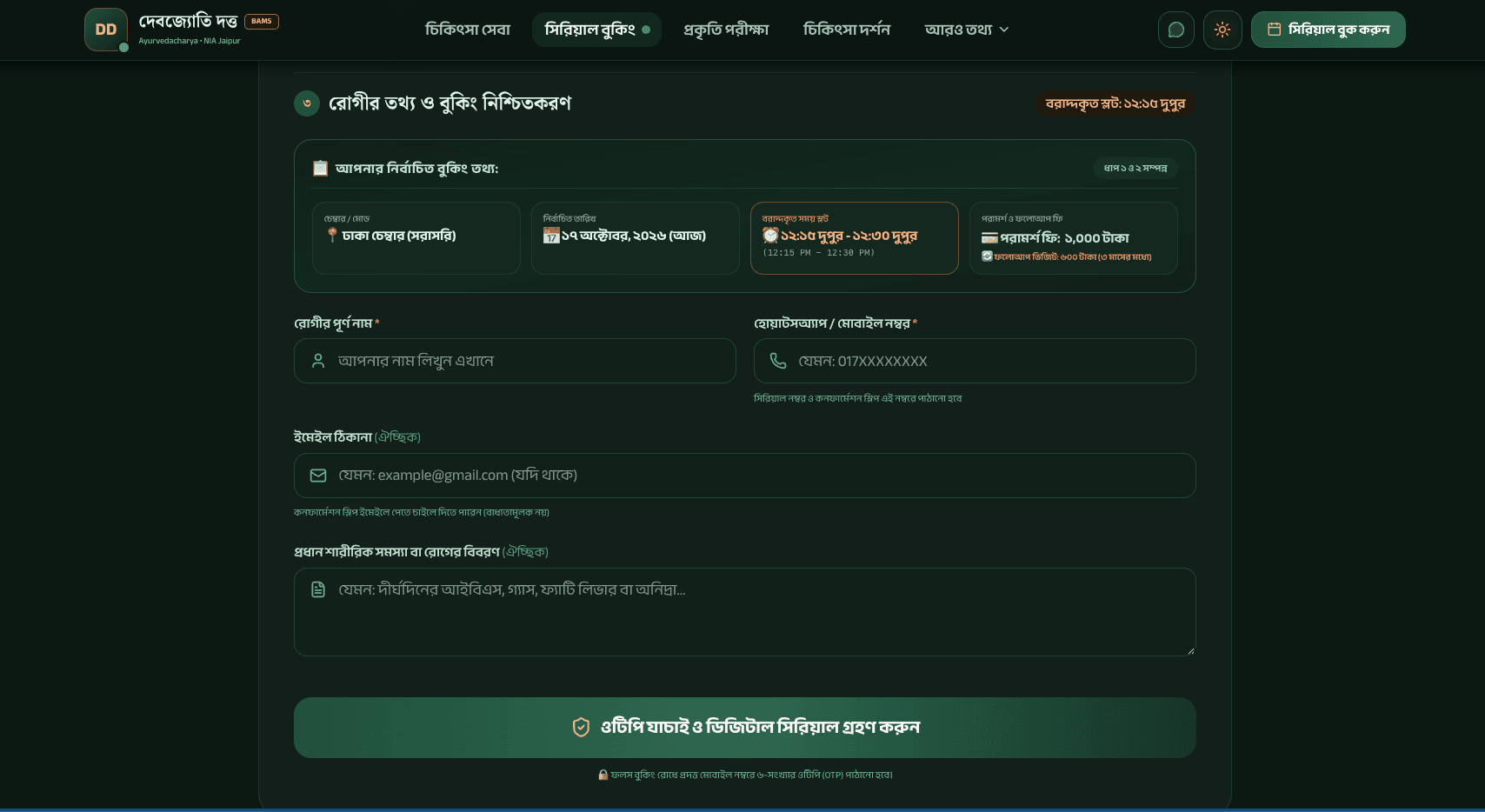Click দেবজ্যোতি দত্ত site title link

click(x=189, y=21)
